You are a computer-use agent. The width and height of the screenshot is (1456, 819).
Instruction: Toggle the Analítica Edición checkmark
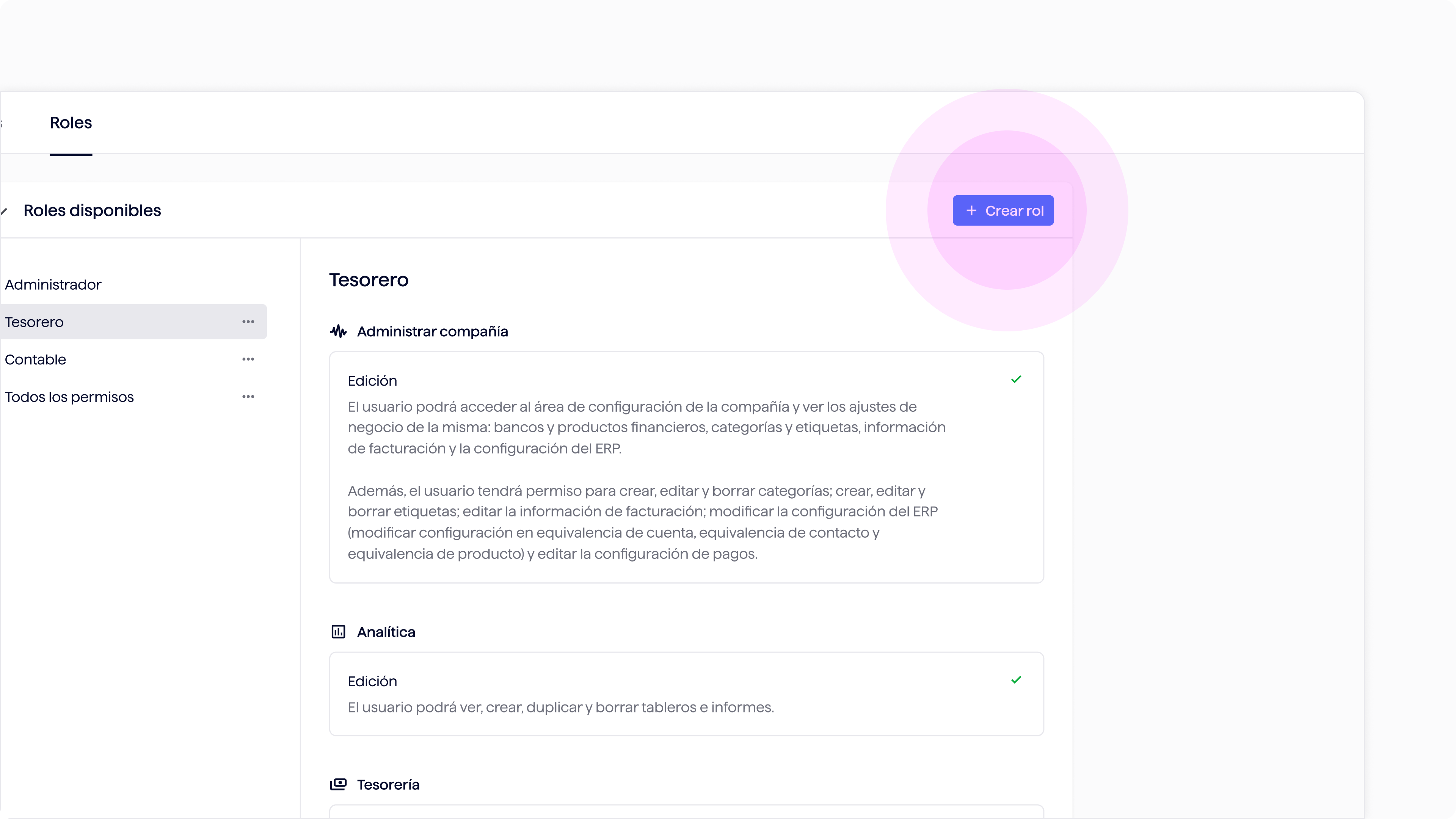(1016, 680)
